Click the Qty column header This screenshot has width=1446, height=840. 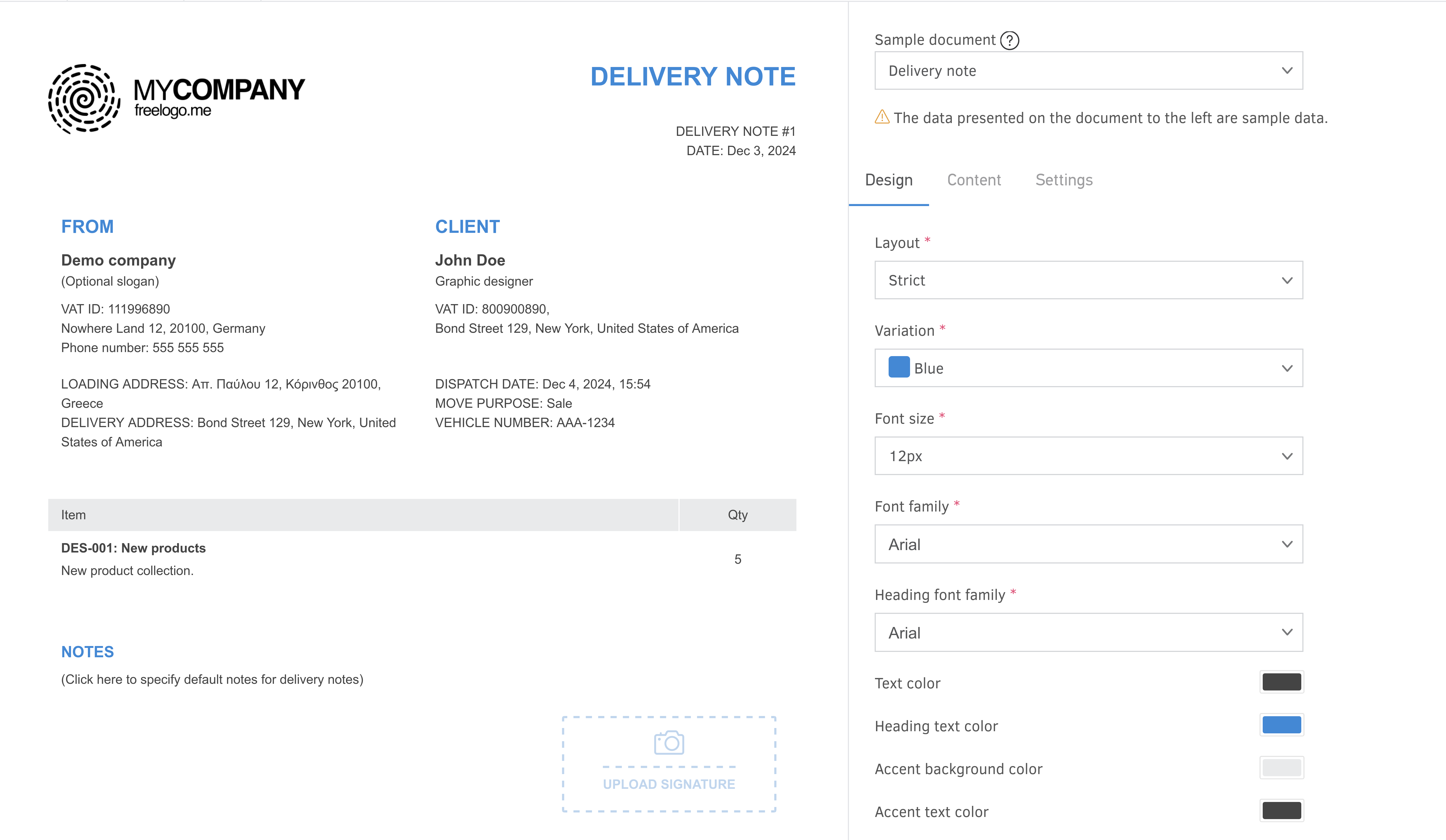tap(737, 515)
